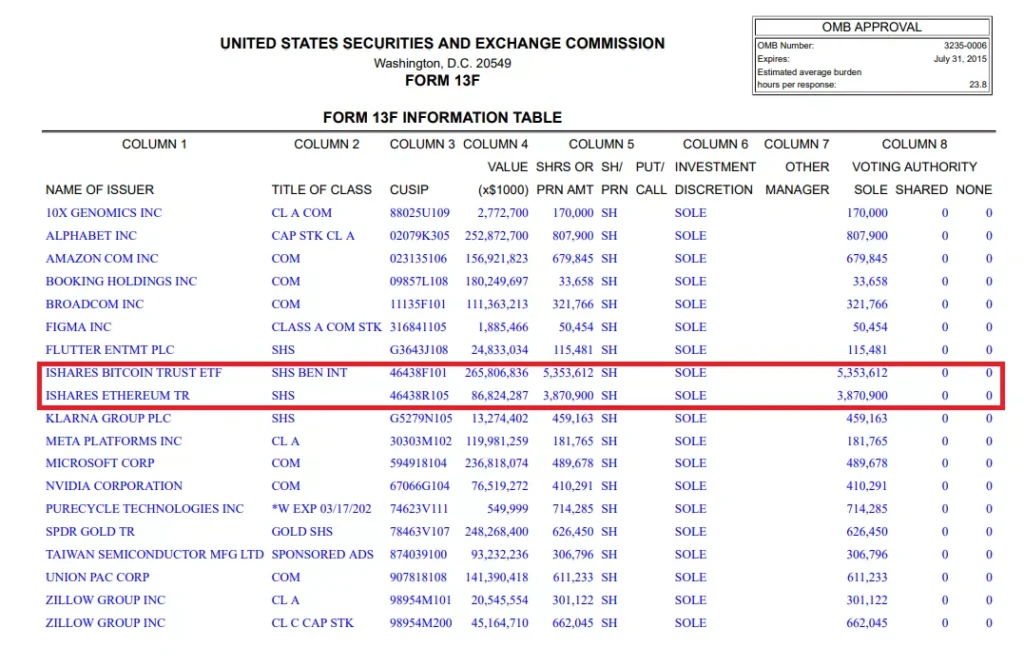The height and width of the screenshot is (667, 1024).
Task: Click the NAME OF ISSUER column header
Action: pos(100,190)
